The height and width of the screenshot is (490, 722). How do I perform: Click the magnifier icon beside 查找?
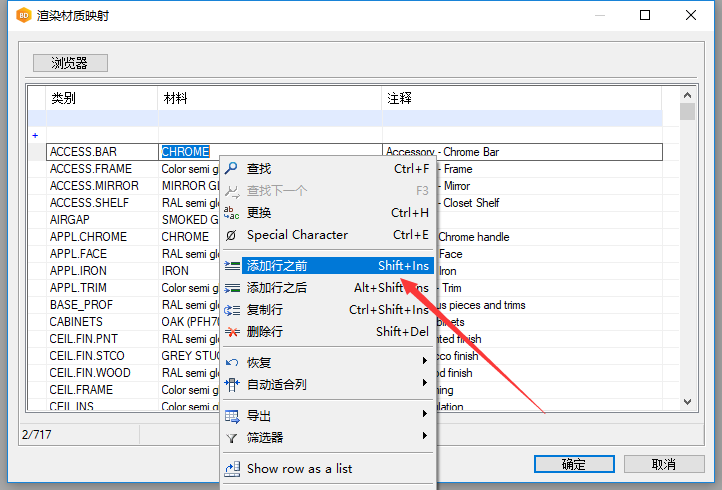(231, 169)
